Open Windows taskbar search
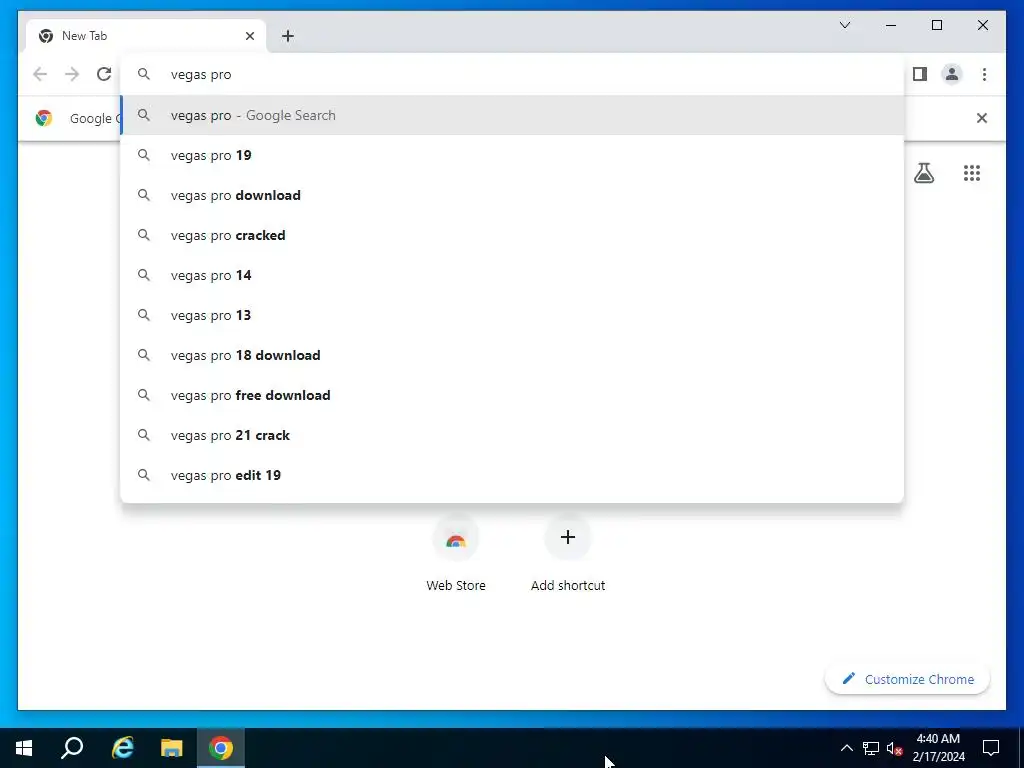 pos(72,748)
